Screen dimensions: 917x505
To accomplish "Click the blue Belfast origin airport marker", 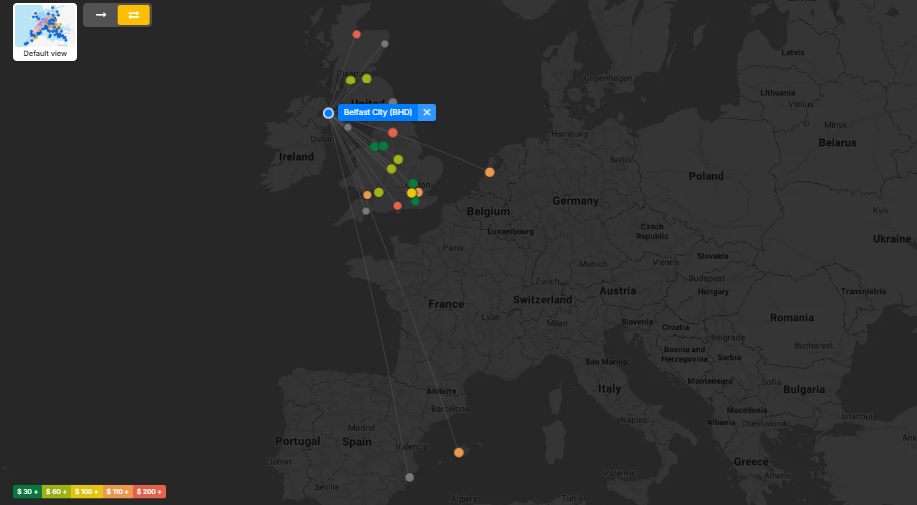I will point(328,113).
